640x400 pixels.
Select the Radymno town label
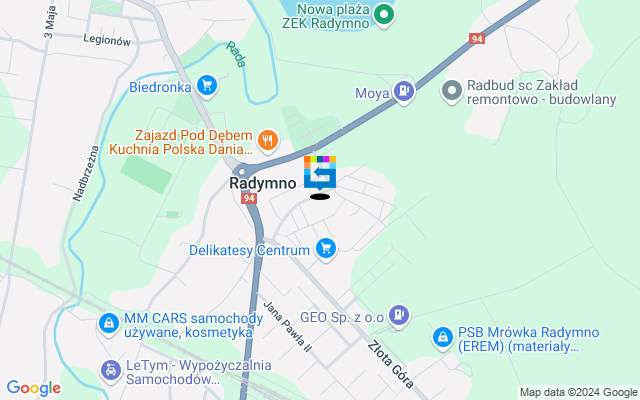(262, 183)
